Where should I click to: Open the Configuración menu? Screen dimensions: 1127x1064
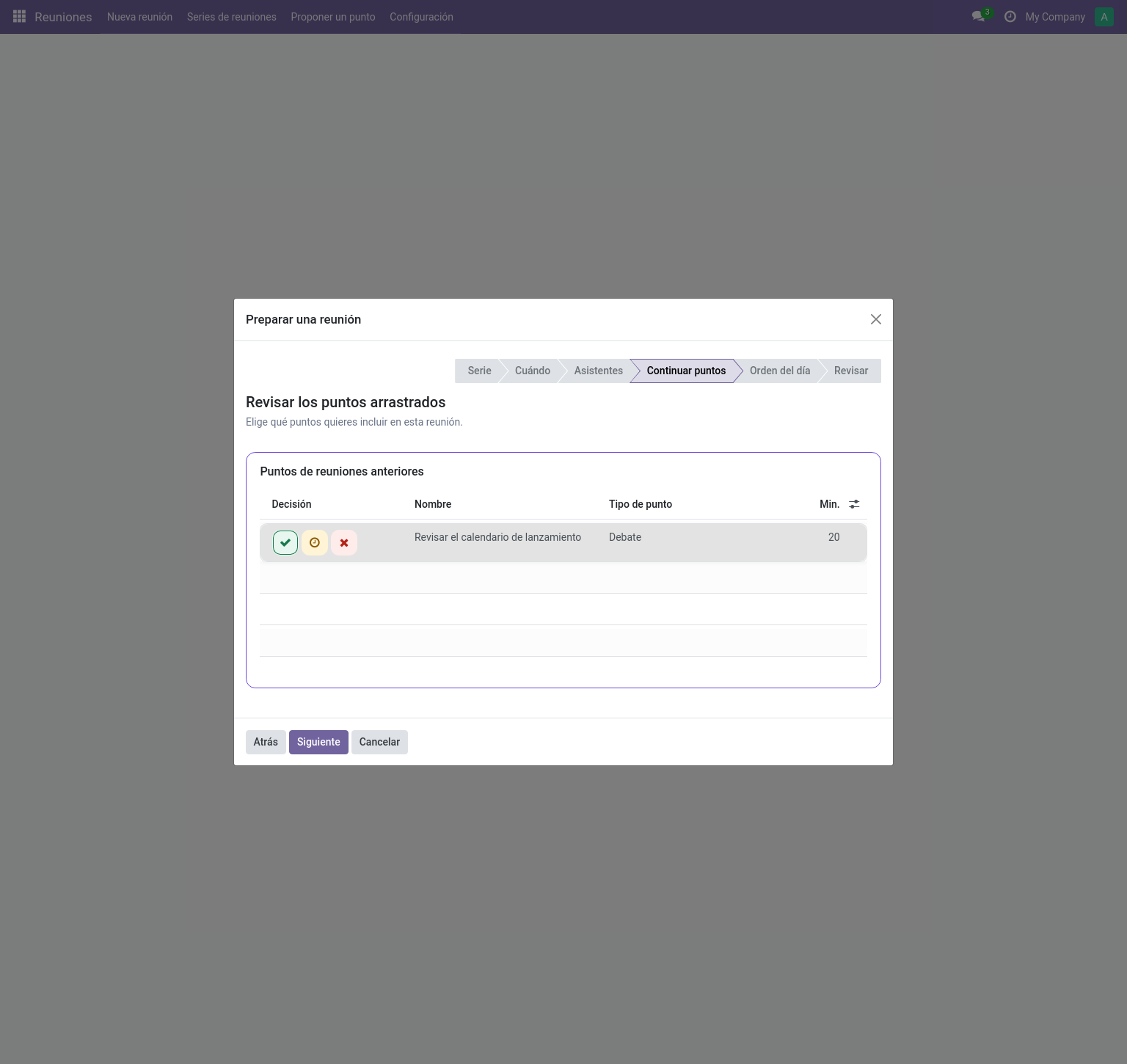[421, 17]
